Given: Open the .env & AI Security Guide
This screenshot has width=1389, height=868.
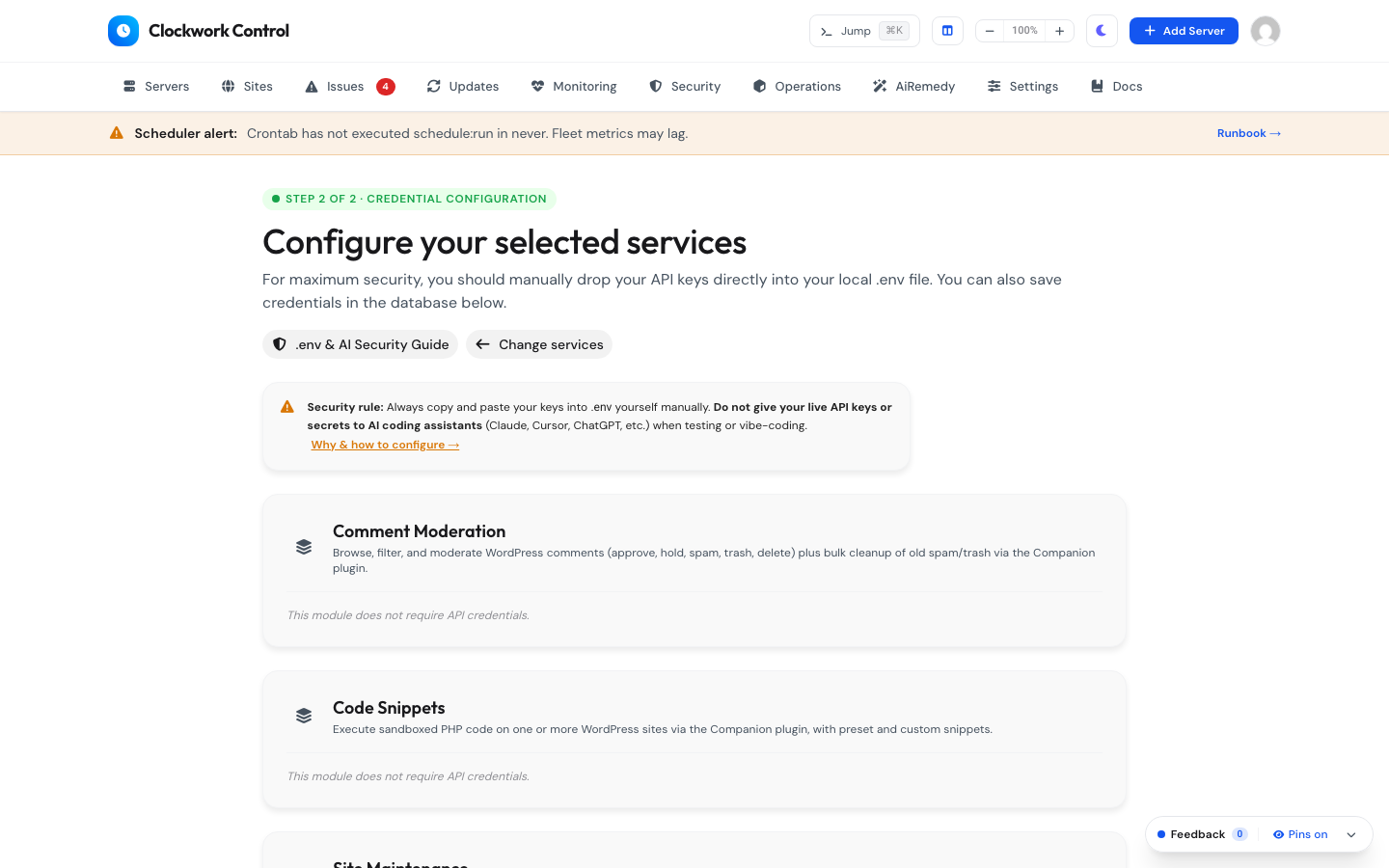Looking at the screenshot, I should [360, 344].
